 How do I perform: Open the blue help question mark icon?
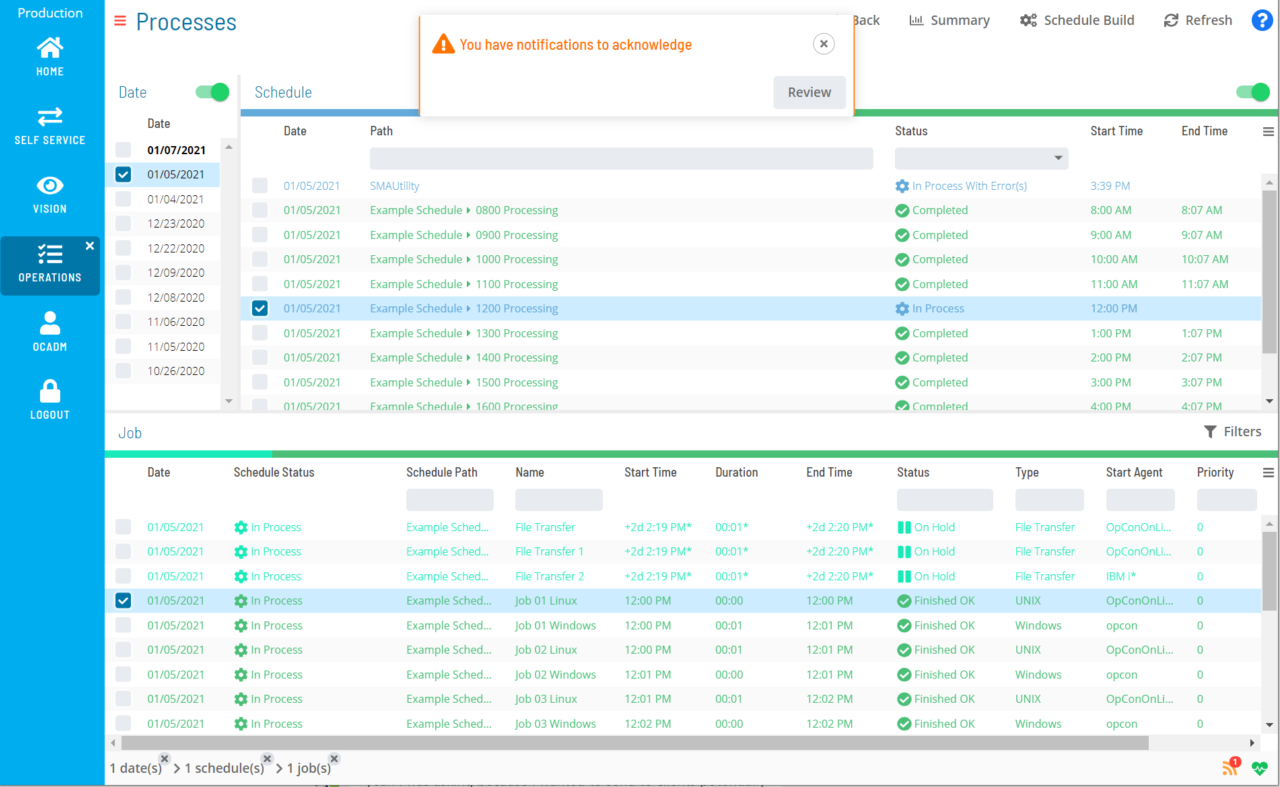tap(1262, 20)
